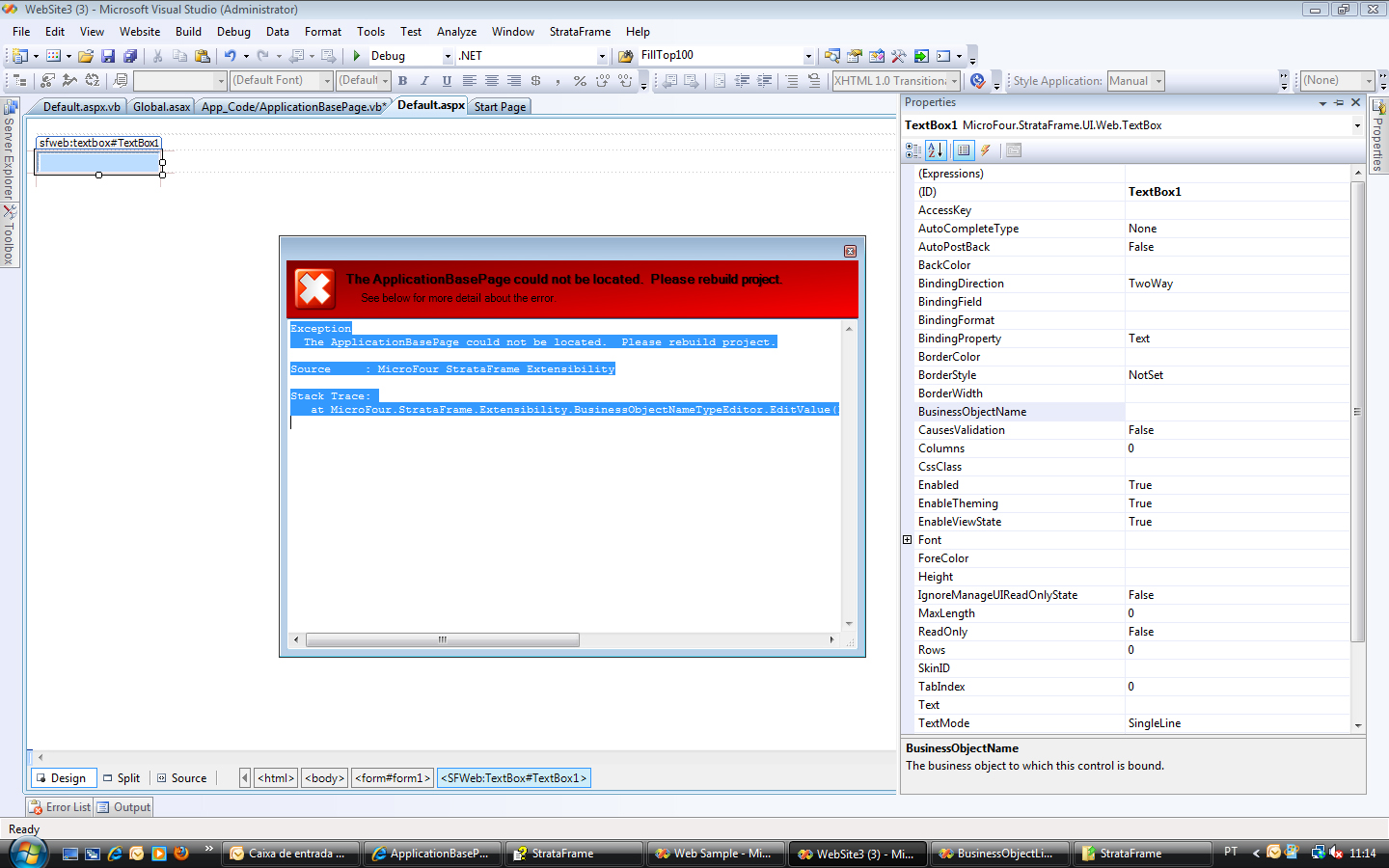Switch to Source view
Screen dimensions: 1389x868
click(182, 778)
